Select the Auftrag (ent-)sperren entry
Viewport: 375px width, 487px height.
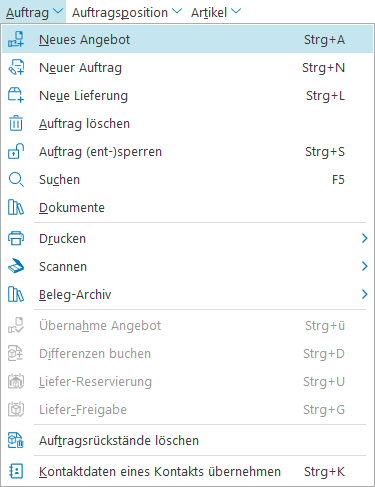[187, 151]
